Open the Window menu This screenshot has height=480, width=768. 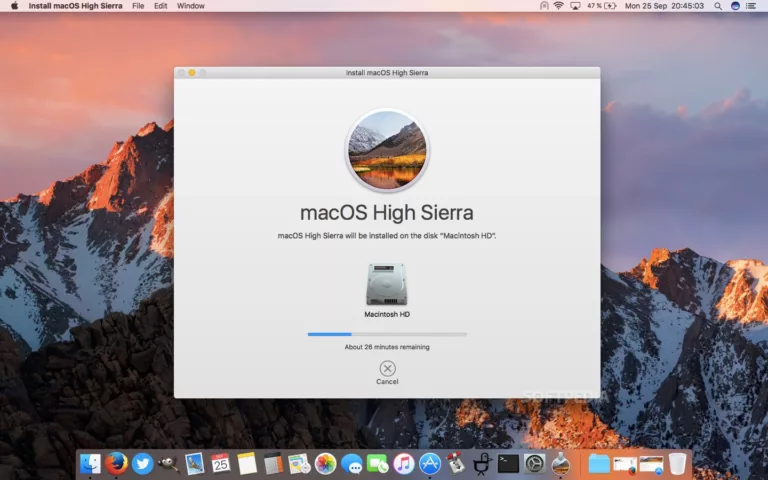coord(191,6)
